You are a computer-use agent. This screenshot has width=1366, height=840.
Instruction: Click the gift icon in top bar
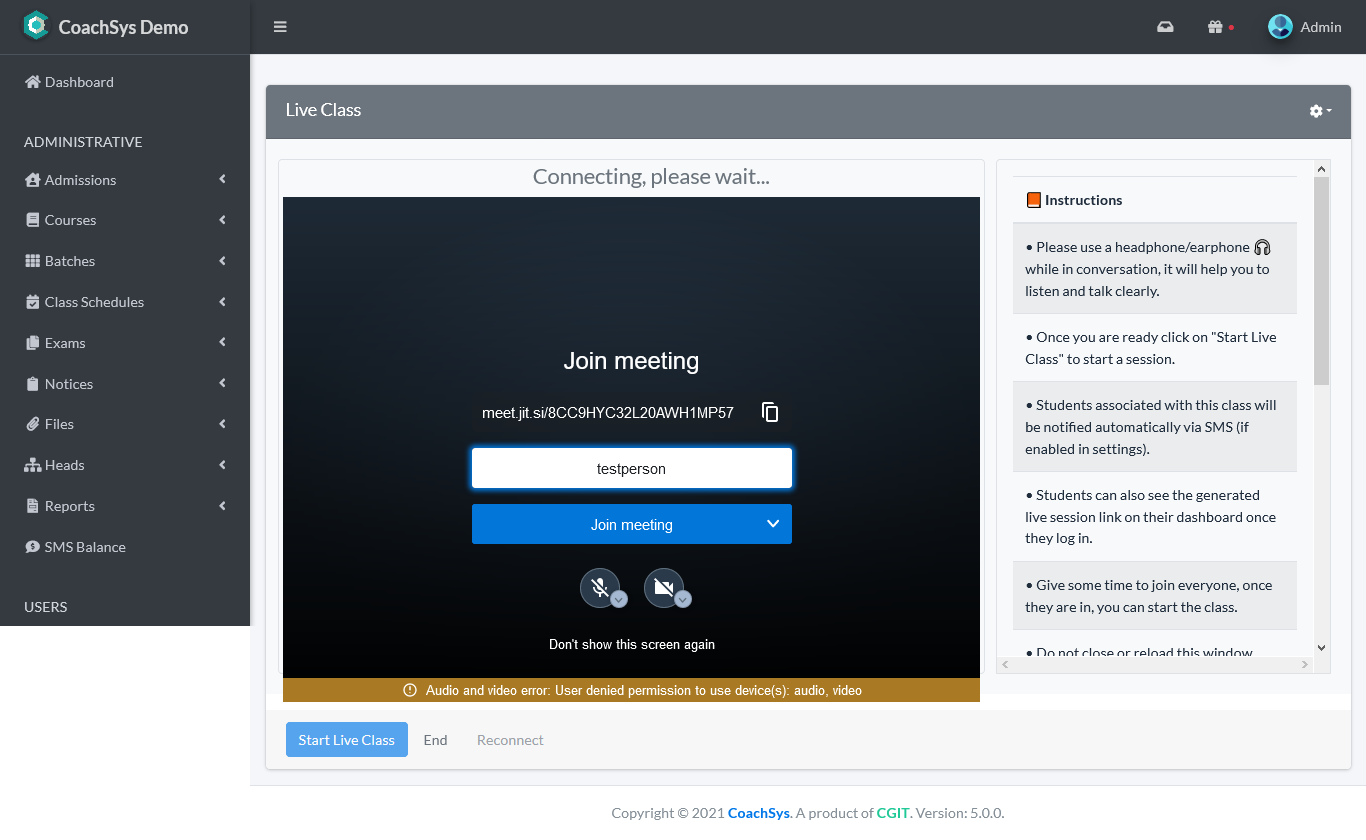coord(1215,27)
